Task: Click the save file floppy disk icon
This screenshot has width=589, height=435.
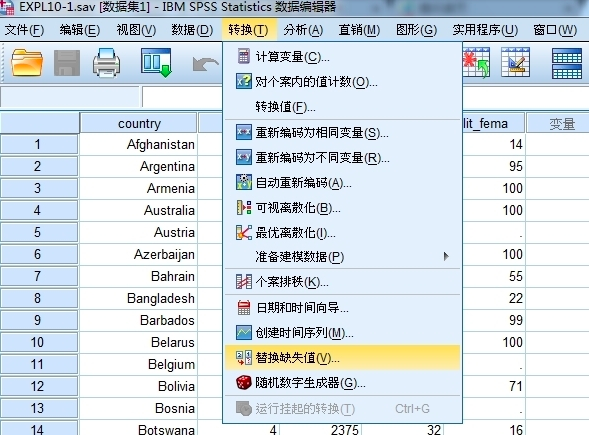Action: click(x=67, y=63)
